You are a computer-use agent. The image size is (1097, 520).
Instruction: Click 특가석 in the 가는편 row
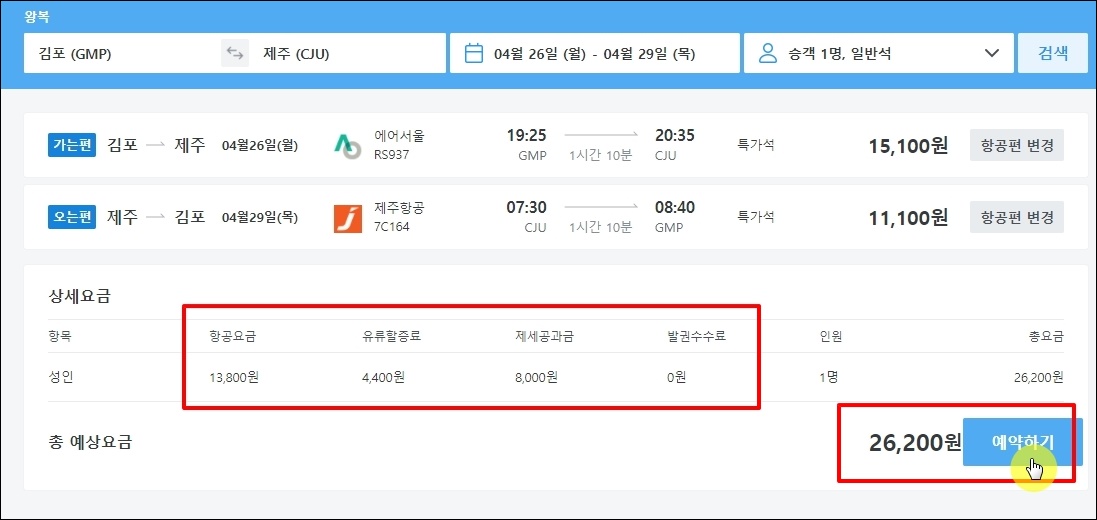pos(756,146)
